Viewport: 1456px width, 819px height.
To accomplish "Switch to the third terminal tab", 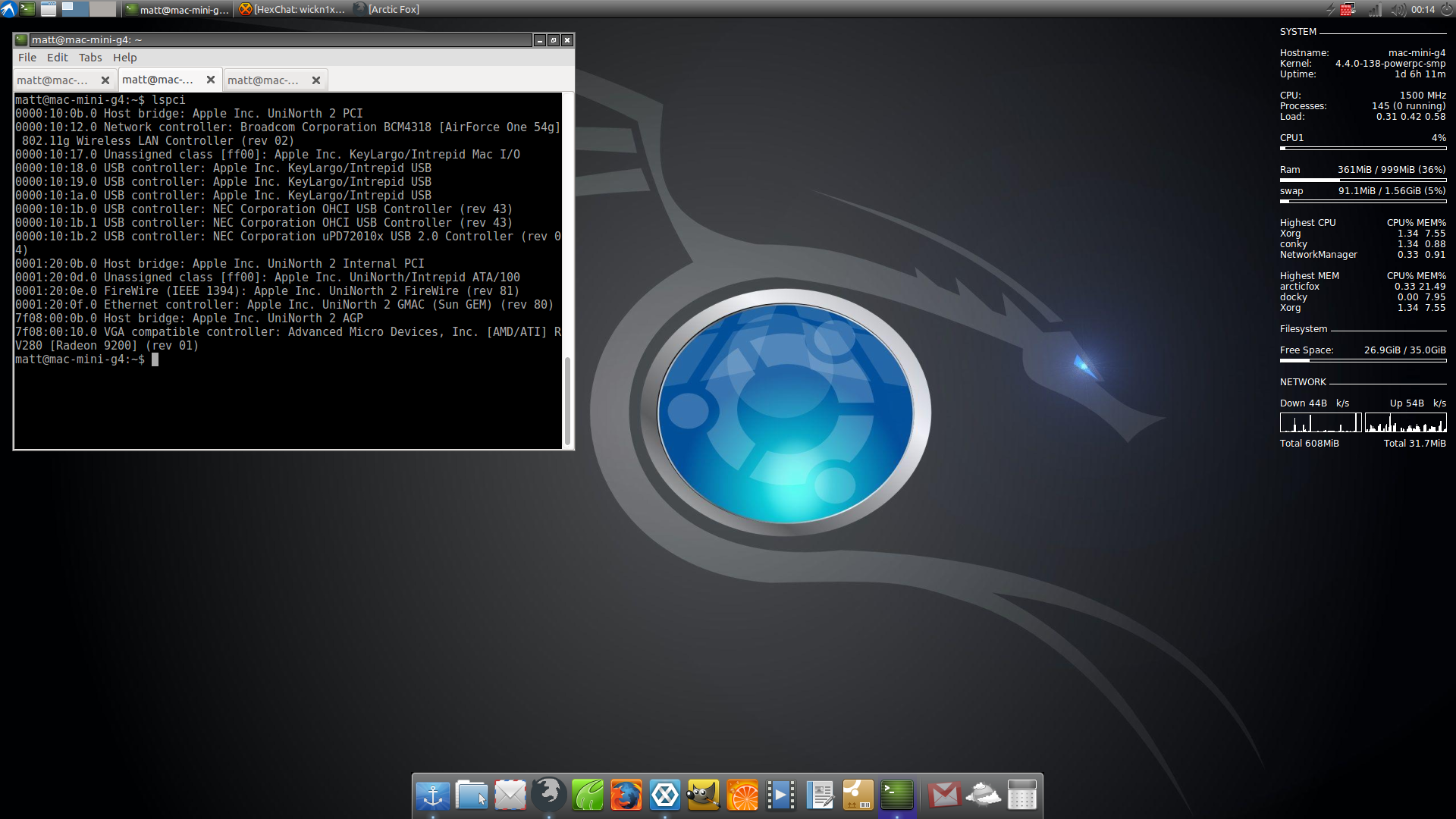I will coord(263,80).
